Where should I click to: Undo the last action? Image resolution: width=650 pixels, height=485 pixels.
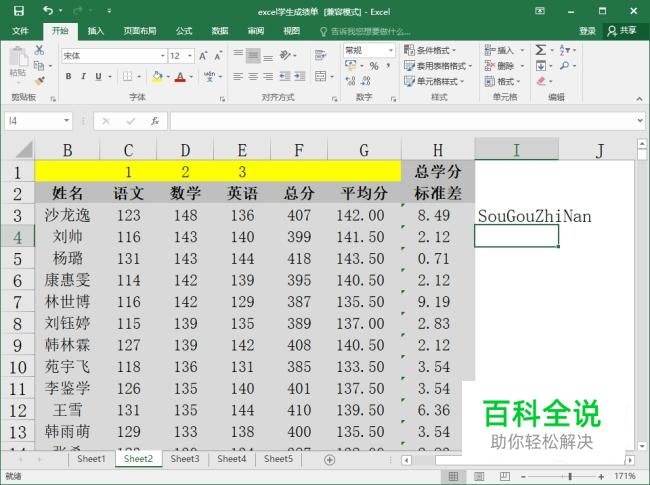click(48, 11)
